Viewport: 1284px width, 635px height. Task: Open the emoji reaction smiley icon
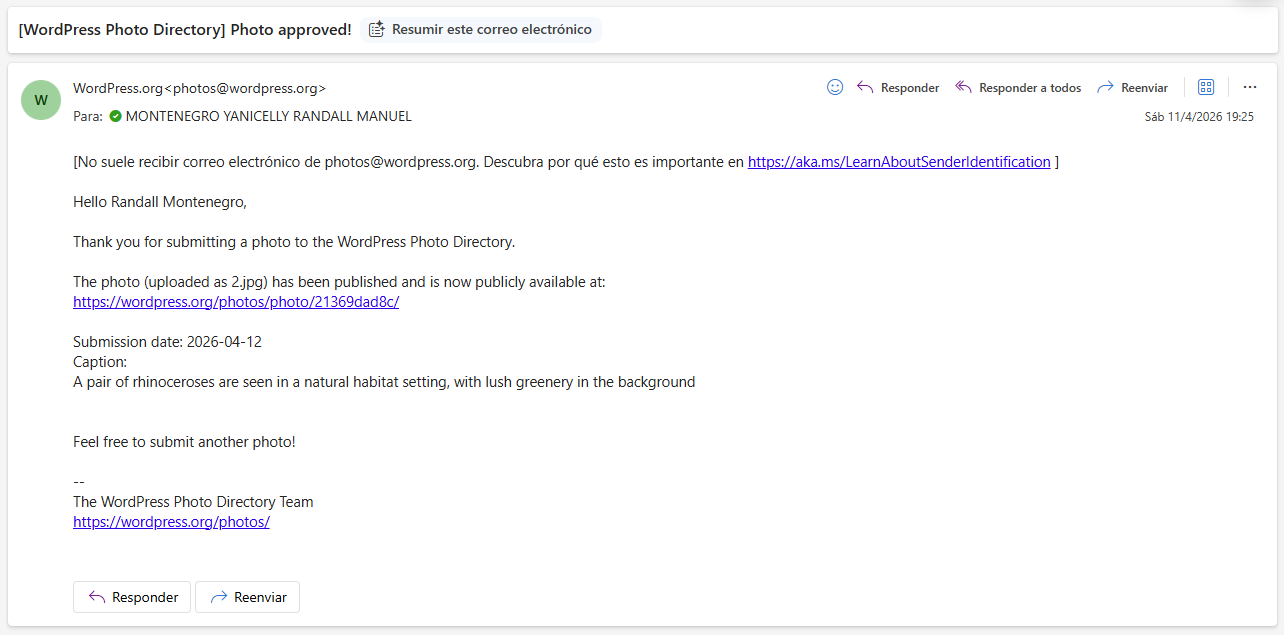click(835, 87)
